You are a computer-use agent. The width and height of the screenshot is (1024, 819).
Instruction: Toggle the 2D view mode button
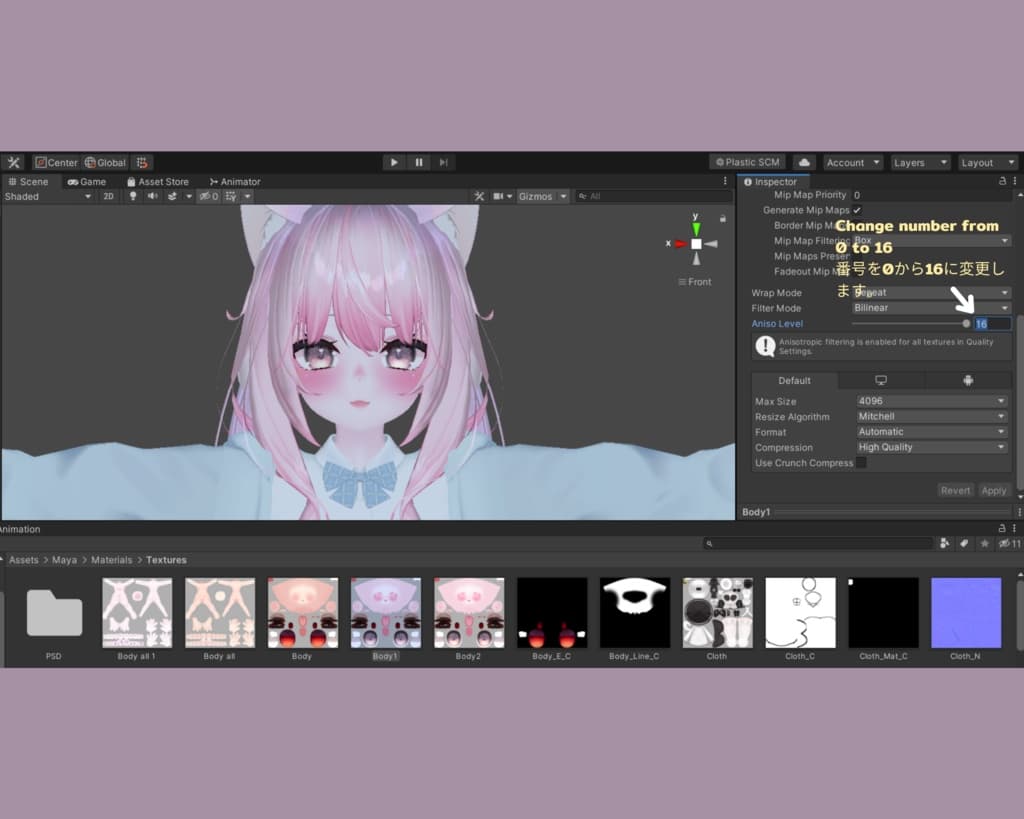(x=109, y=197)
